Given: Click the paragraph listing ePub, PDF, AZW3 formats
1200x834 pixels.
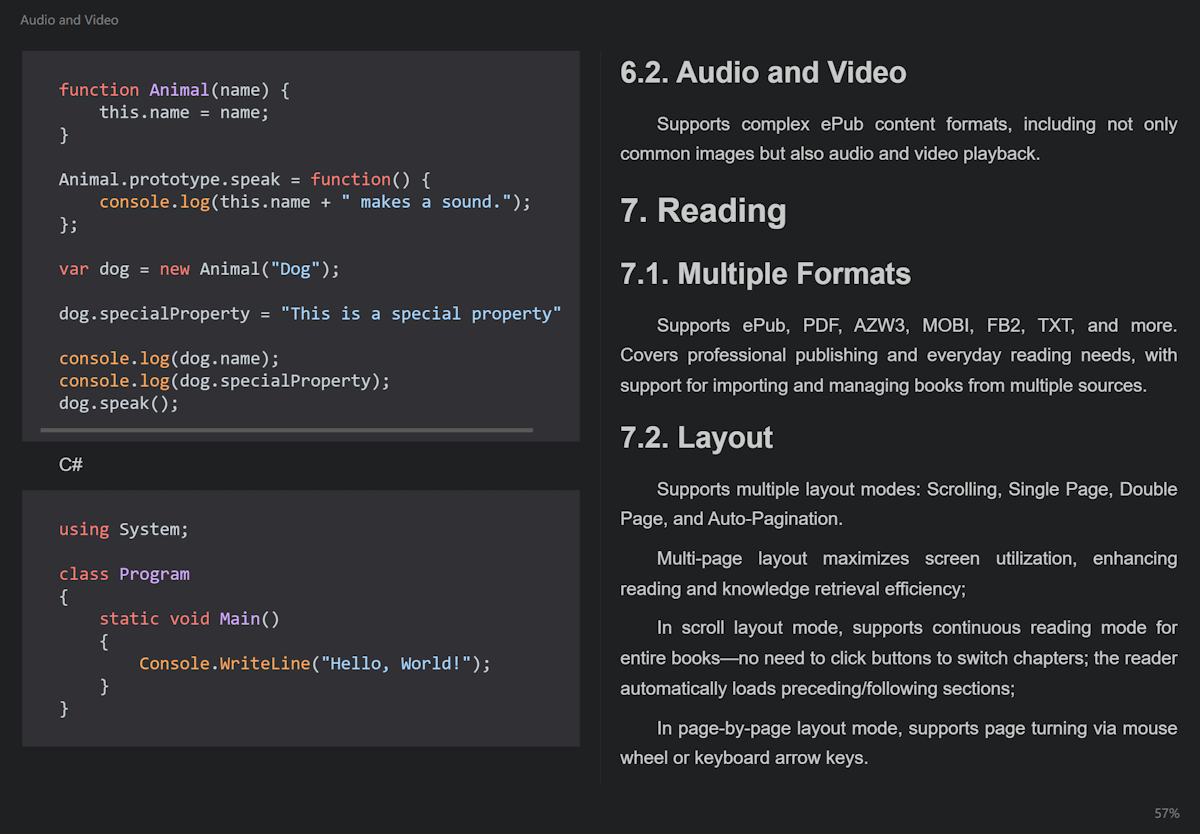Looking at the screenshot, I should 898,355.
